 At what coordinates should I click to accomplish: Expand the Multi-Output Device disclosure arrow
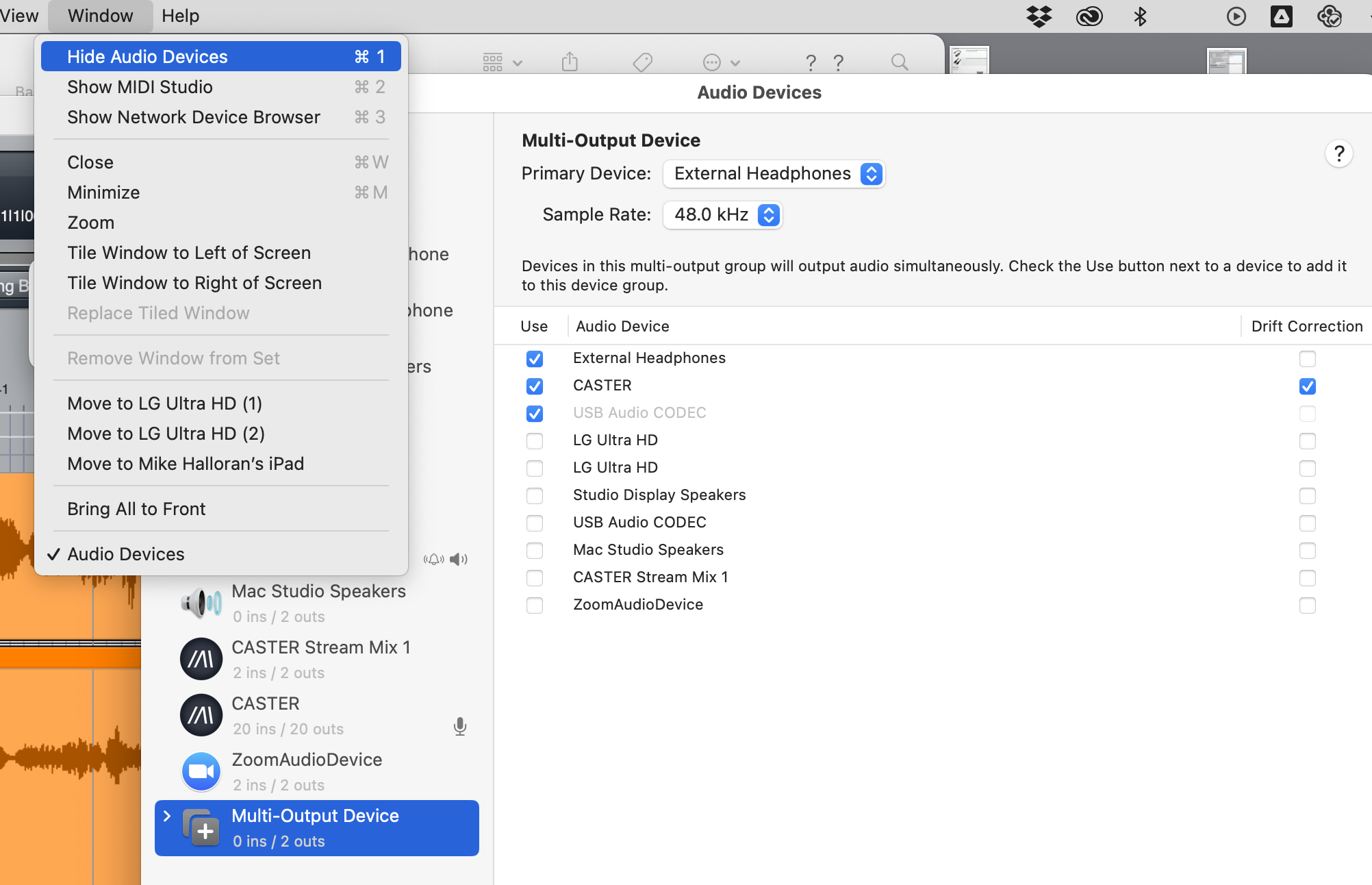166,816
